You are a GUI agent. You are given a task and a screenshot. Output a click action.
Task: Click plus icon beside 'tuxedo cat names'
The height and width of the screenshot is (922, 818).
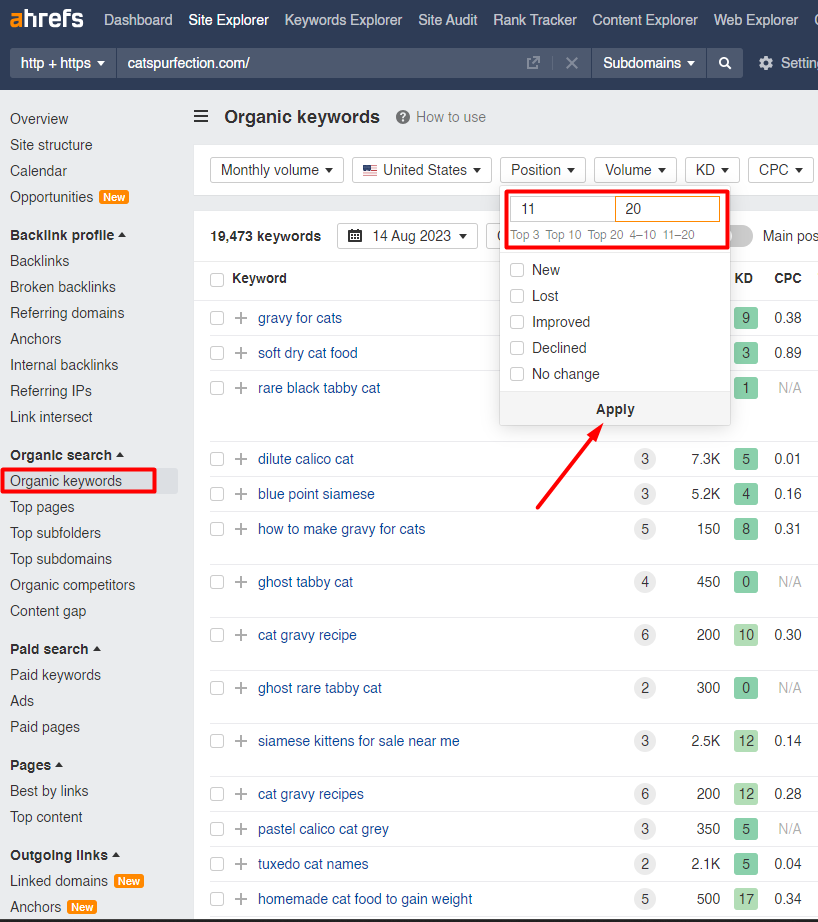click(241, 864)
